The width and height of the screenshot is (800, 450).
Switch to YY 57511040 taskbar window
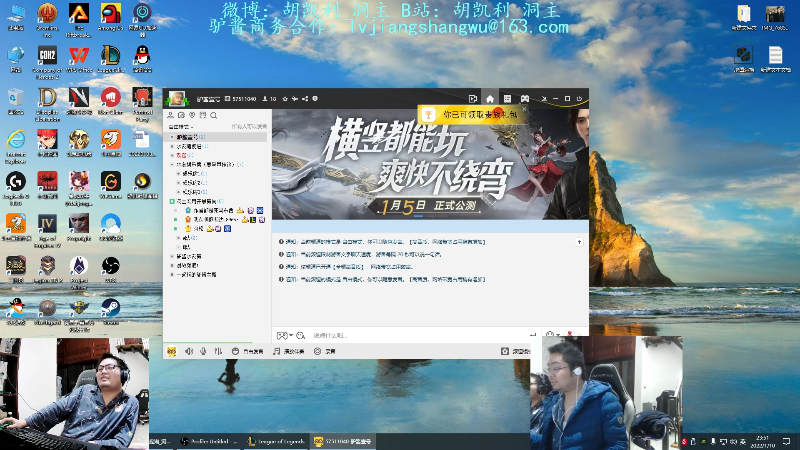click(343, 441)
